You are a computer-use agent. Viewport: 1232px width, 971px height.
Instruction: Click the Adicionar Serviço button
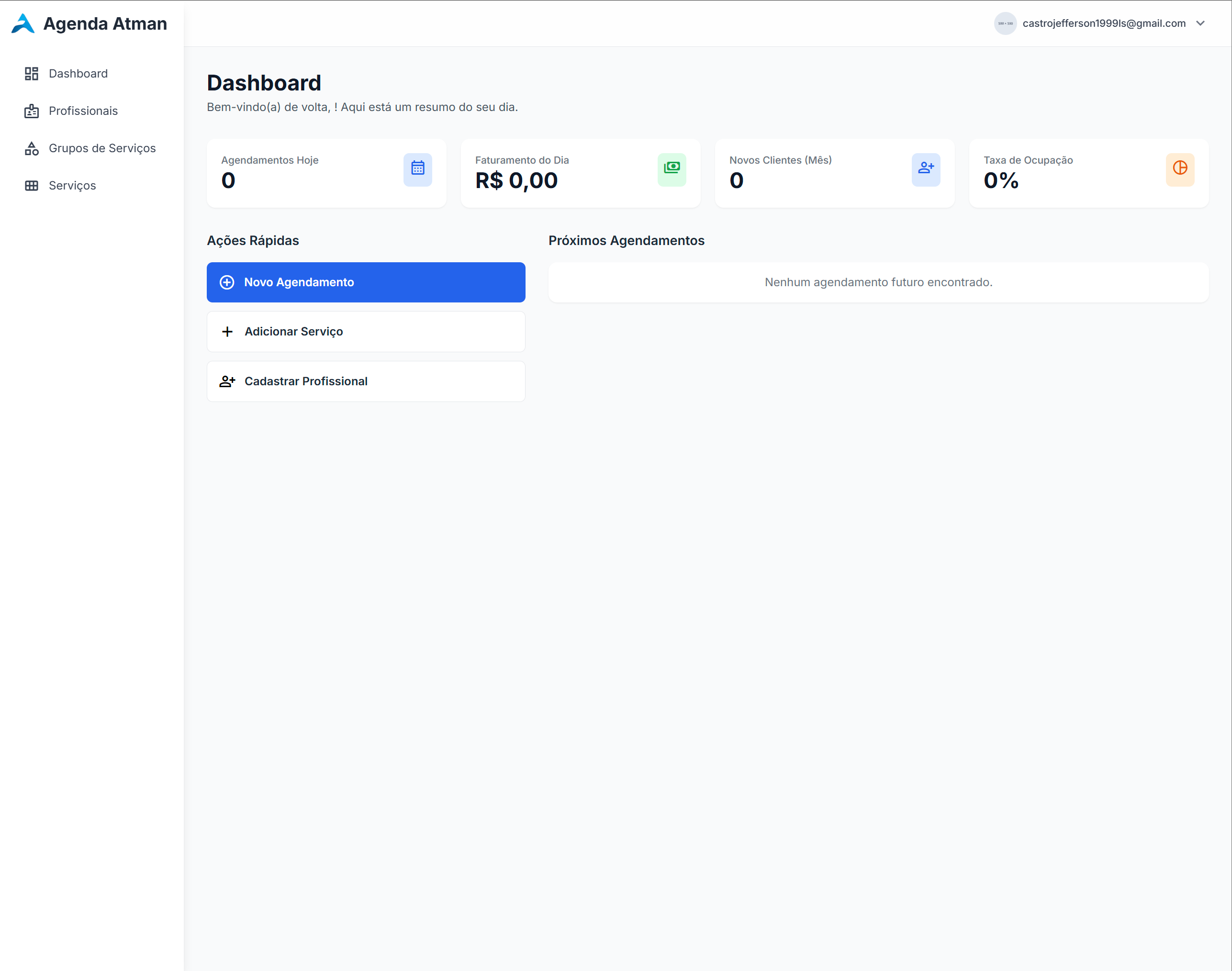pos(366,332)
